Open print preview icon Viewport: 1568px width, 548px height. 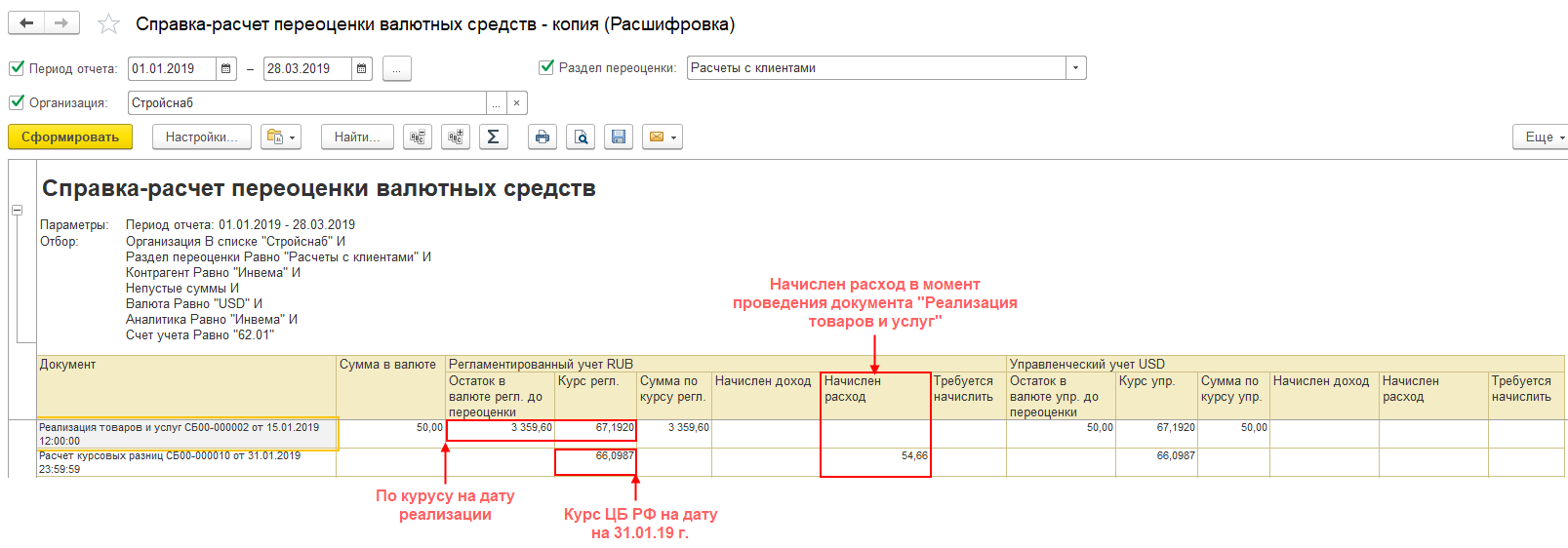click(581, 137)
